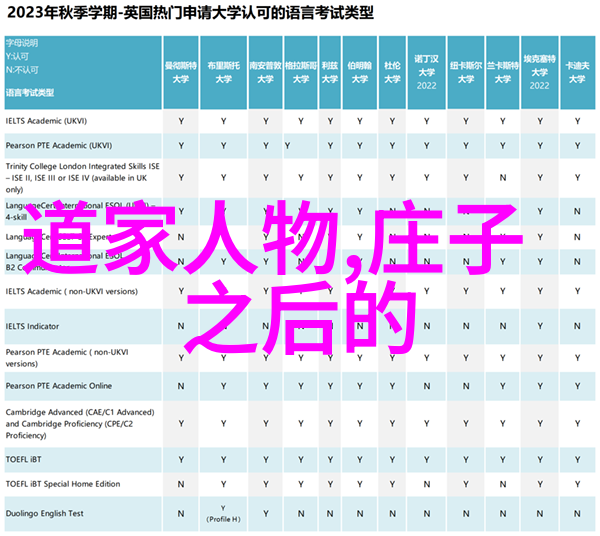Click 埃克塞特大学 Y cell in IELTS Indicator row

click(540, 326)
